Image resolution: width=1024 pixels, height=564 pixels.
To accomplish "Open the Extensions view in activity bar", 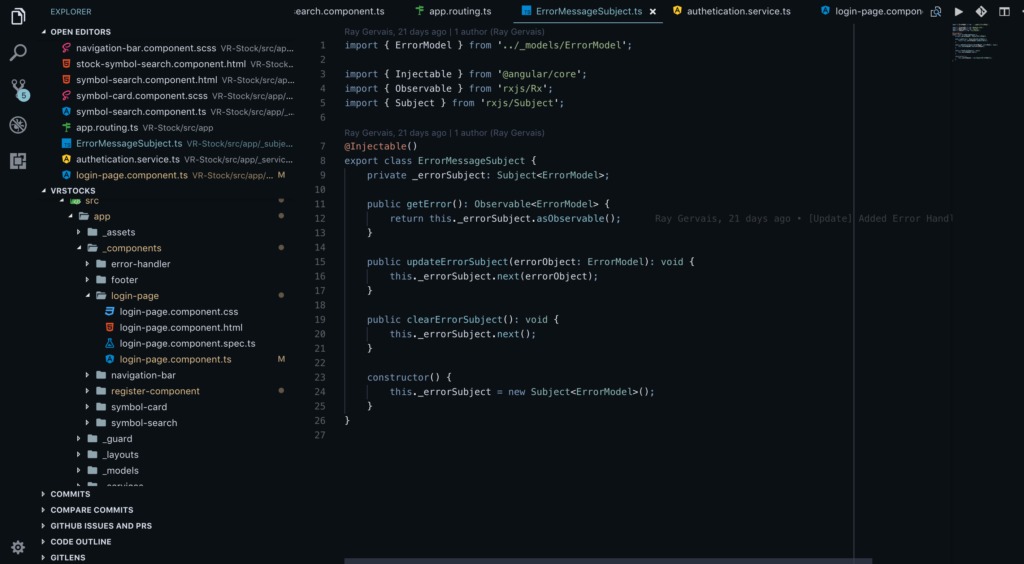I will [x=18, y=161].
